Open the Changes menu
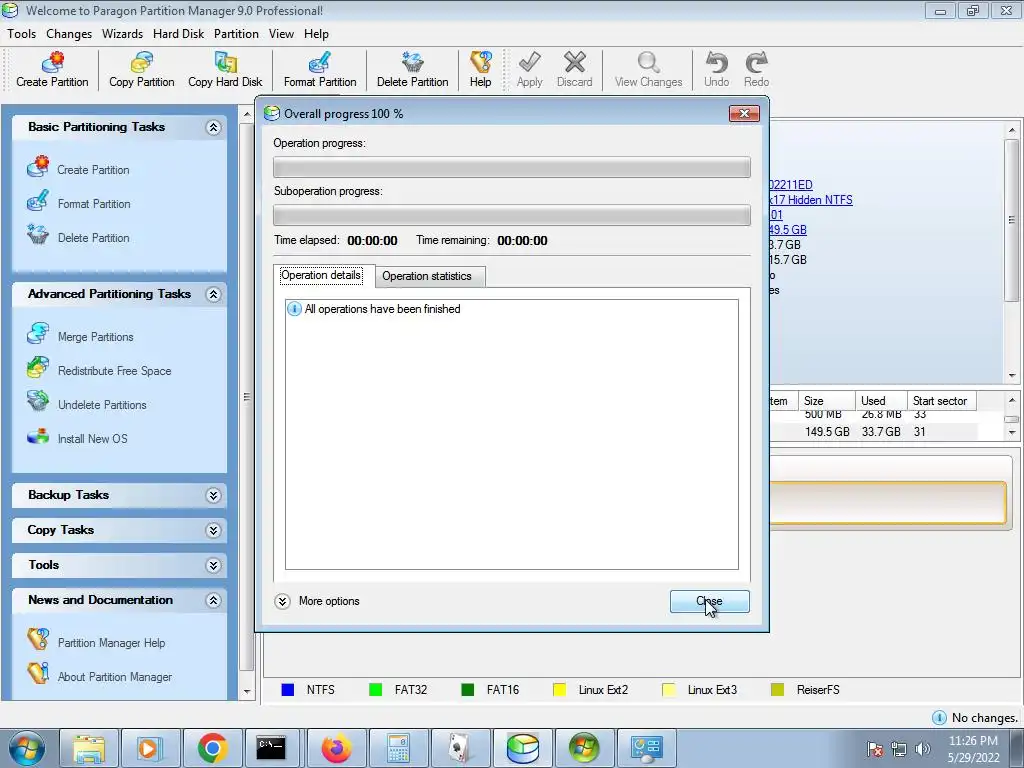Image resolution: width=1024 pixels, height=768 pixels. 69,34
